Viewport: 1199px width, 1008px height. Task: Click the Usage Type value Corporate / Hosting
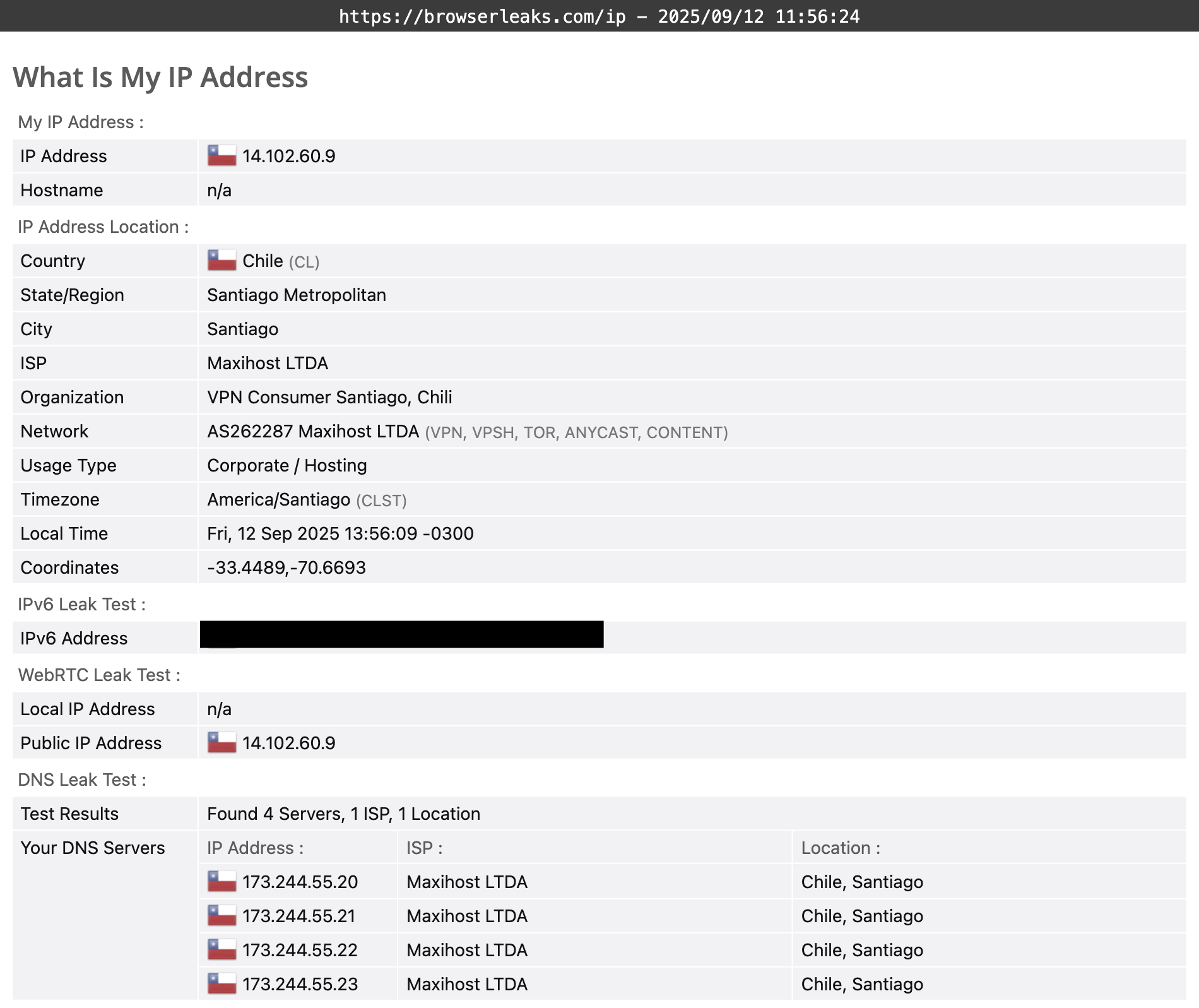(287, 465)
